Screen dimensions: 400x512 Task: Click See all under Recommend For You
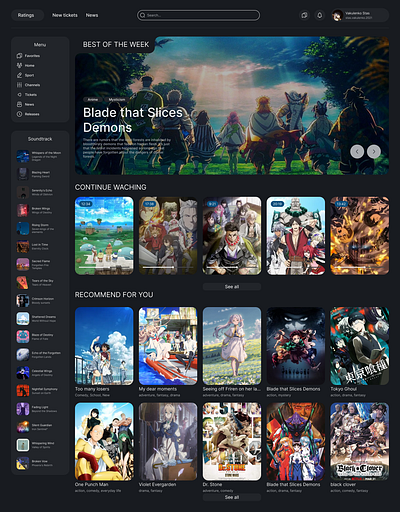coord(232,497)
